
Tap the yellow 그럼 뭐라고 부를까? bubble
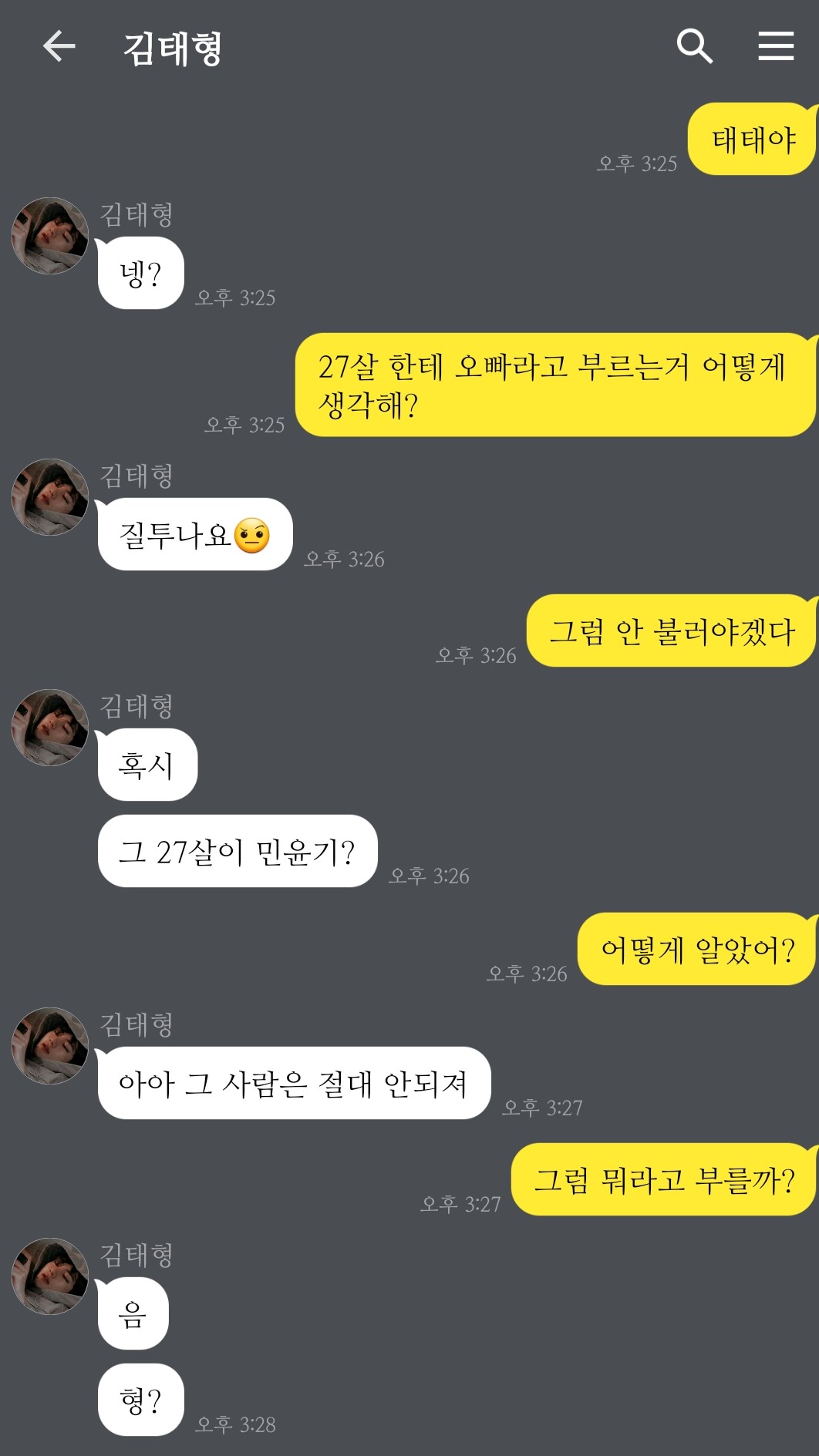tap(664, 1179)
